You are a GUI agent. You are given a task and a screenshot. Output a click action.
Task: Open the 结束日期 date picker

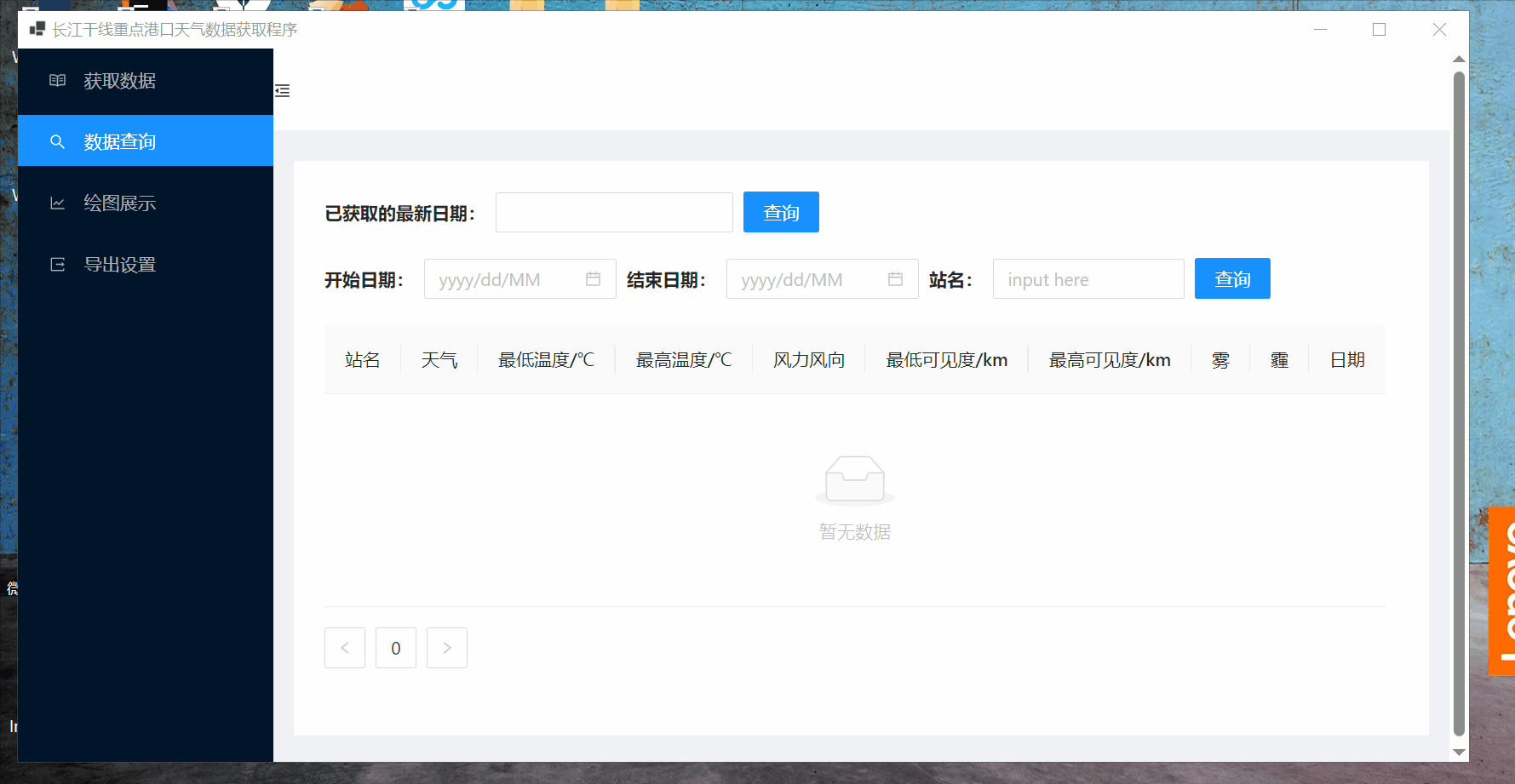tap(813, 278)
